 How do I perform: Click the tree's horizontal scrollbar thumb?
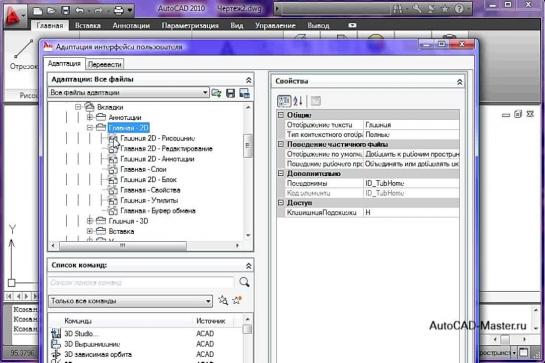[x=123, y=245]
